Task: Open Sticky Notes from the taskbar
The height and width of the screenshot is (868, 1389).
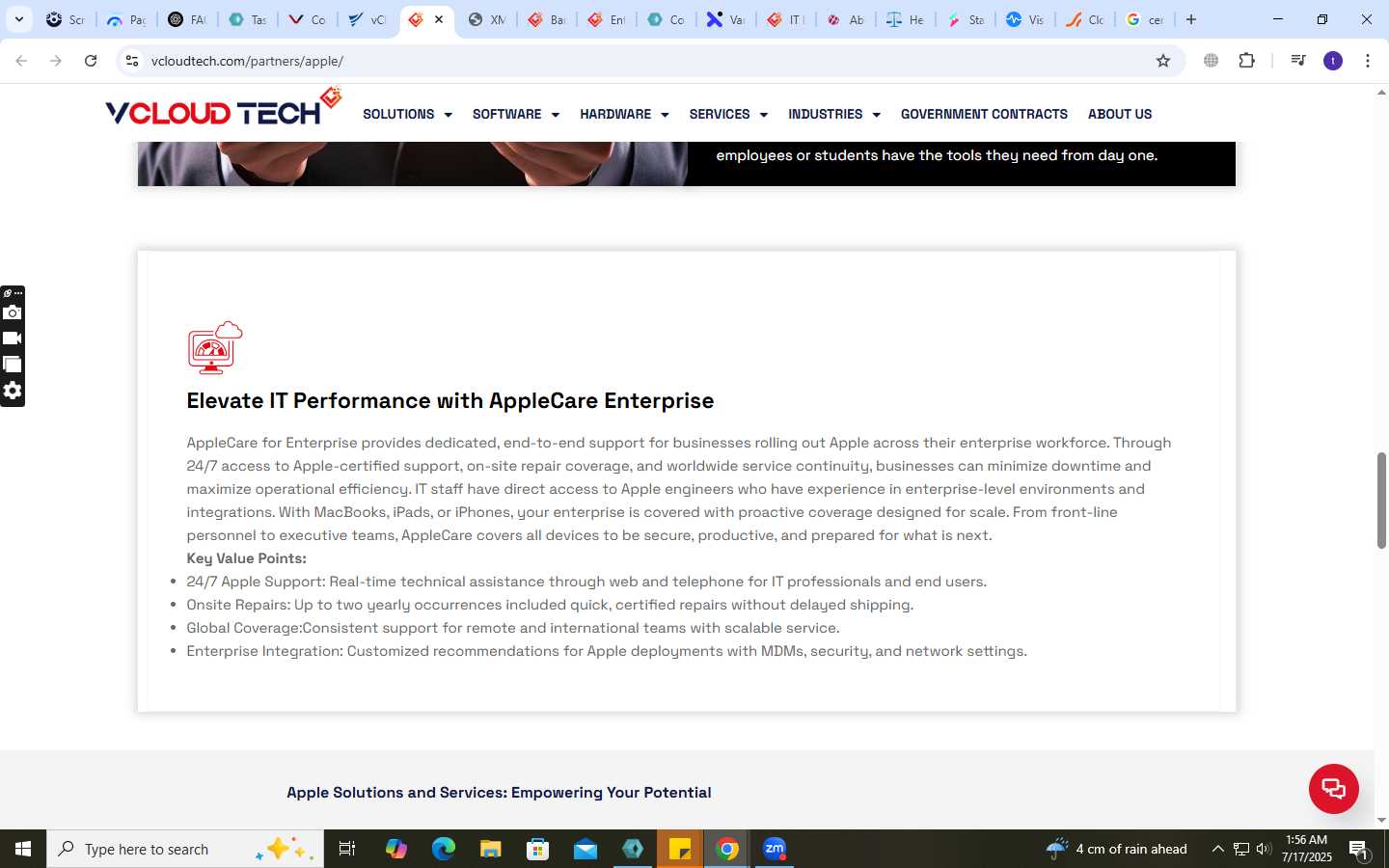Action: [x=680, y=849]
